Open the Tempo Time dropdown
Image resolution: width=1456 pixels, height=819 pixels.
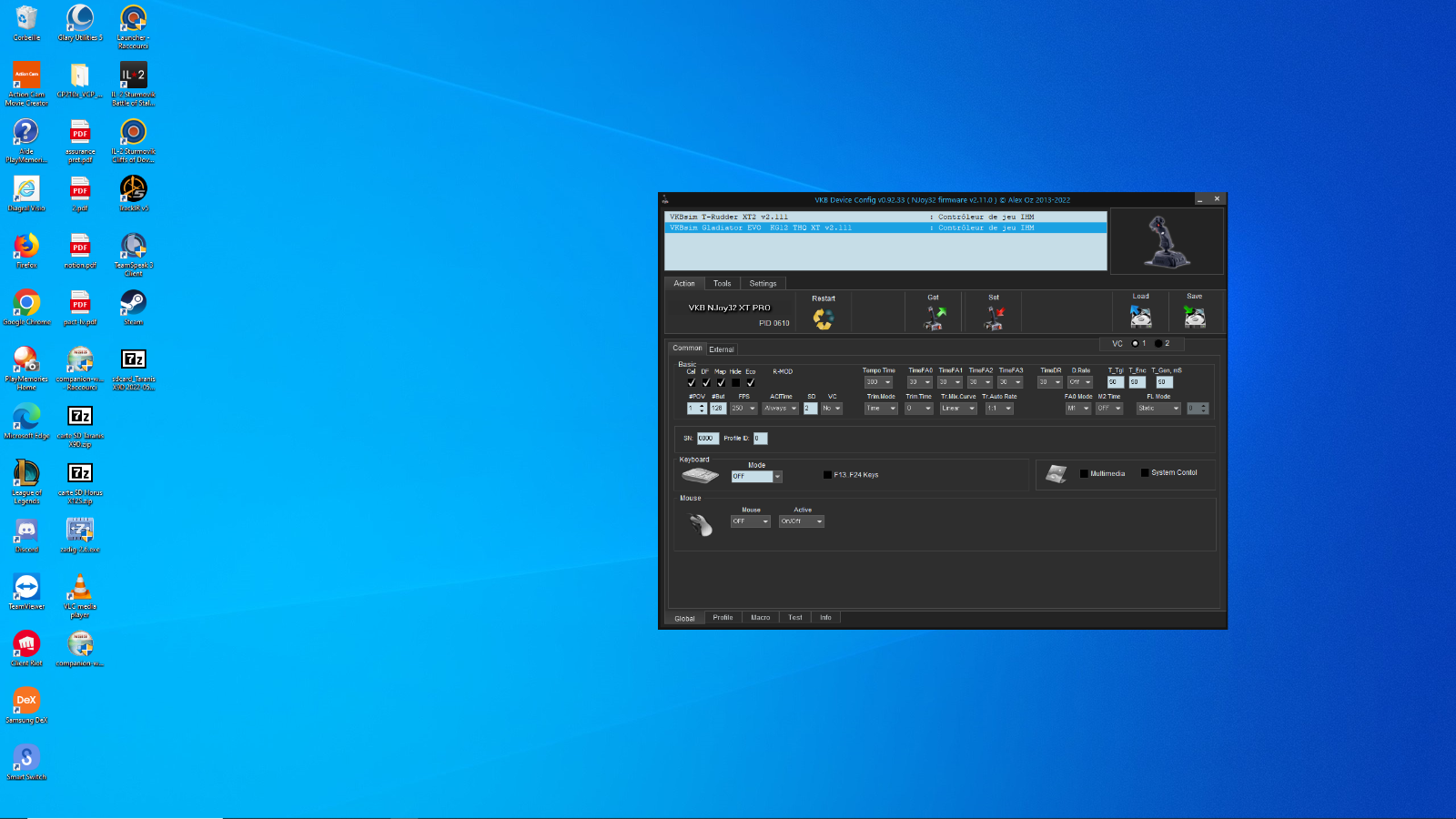point(879,382)
